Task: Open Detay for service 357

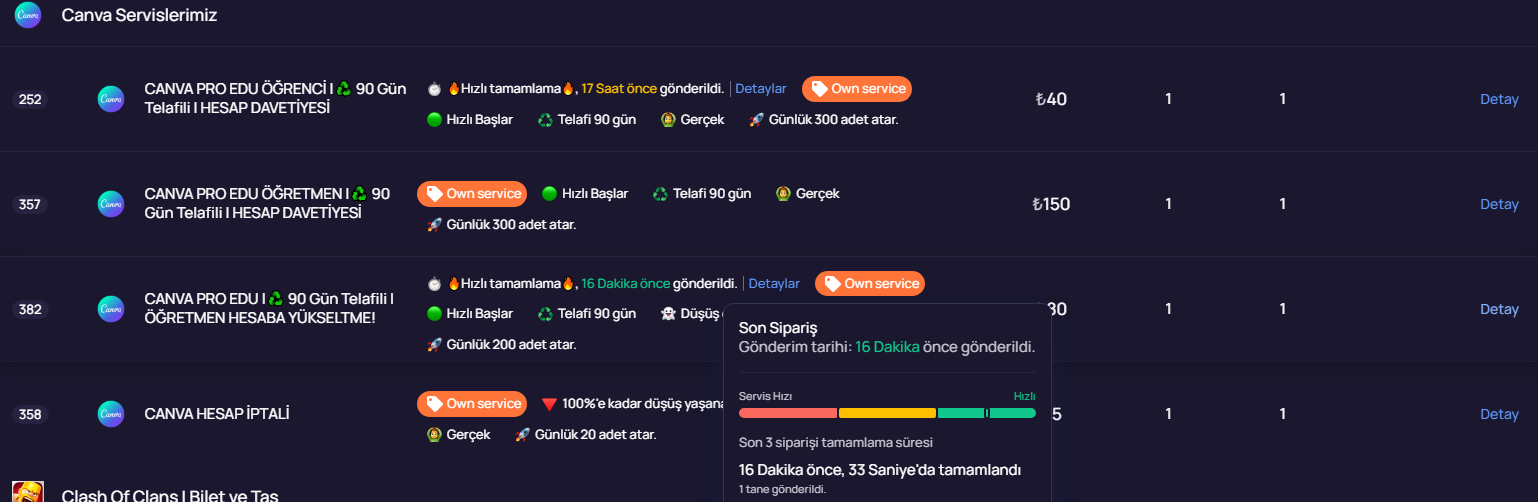Action: click(x=1499, y=204)
